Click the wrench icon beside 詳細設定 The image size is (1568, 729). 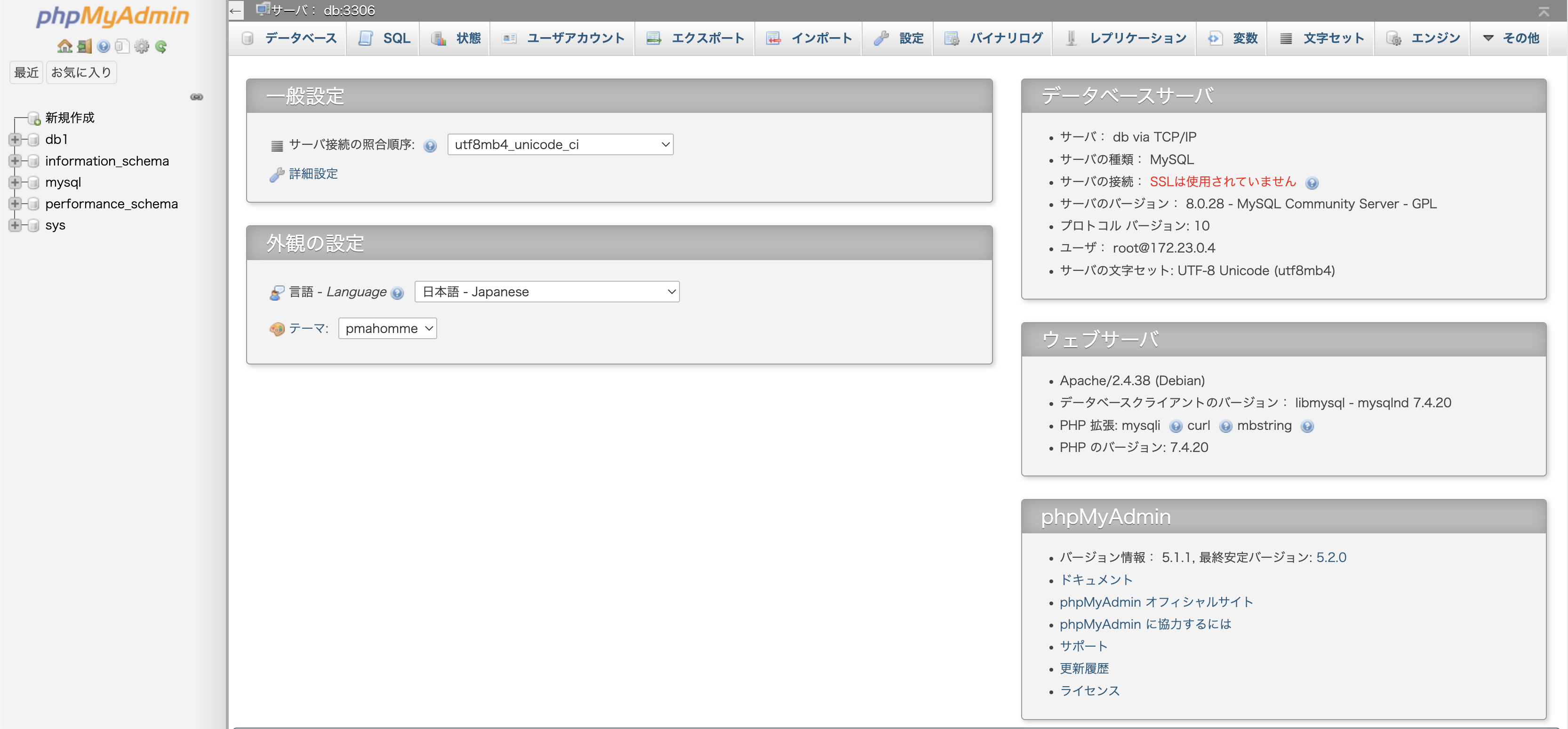(x=277, y=174)
